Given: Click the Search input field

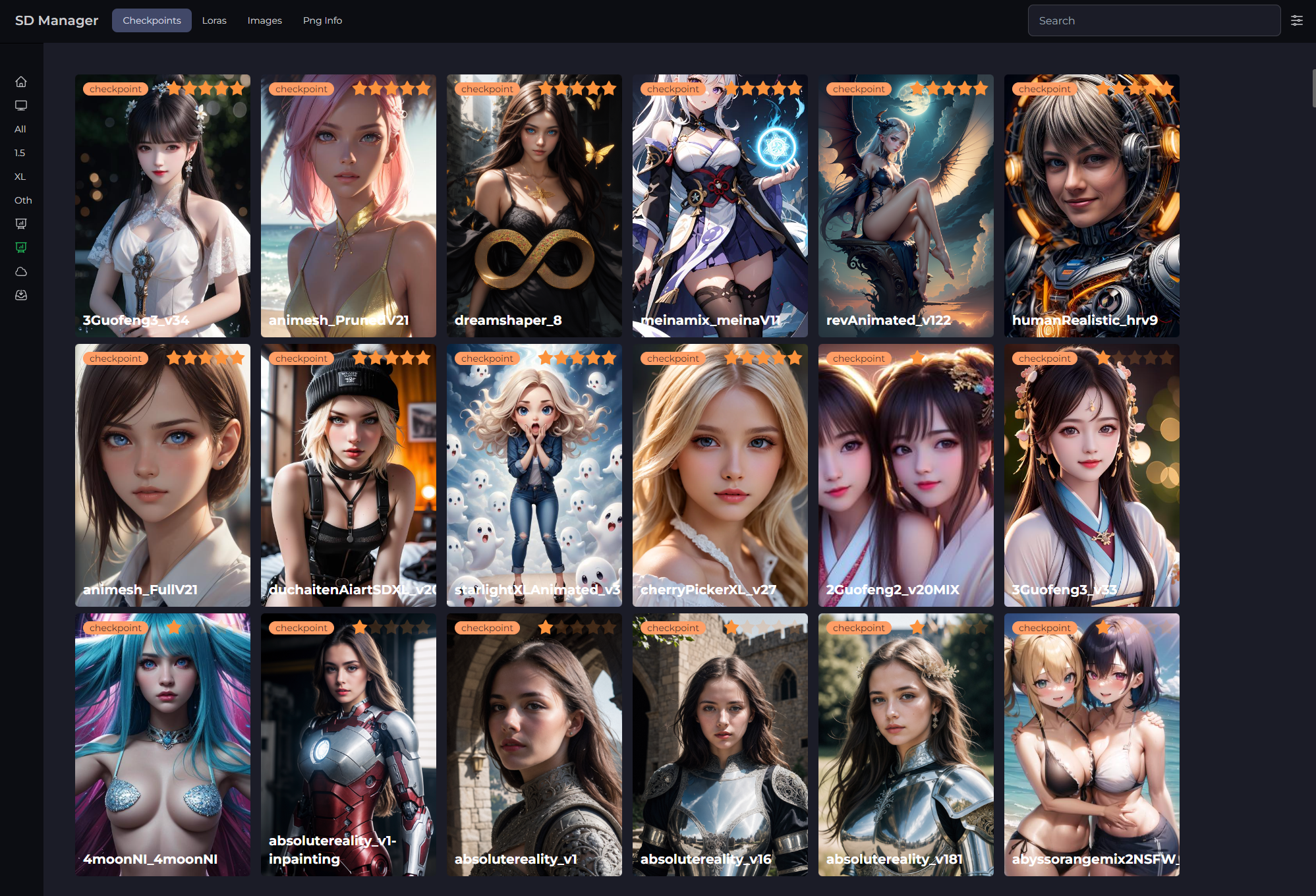Looking at the screenshot, I should coord(1153,20).
